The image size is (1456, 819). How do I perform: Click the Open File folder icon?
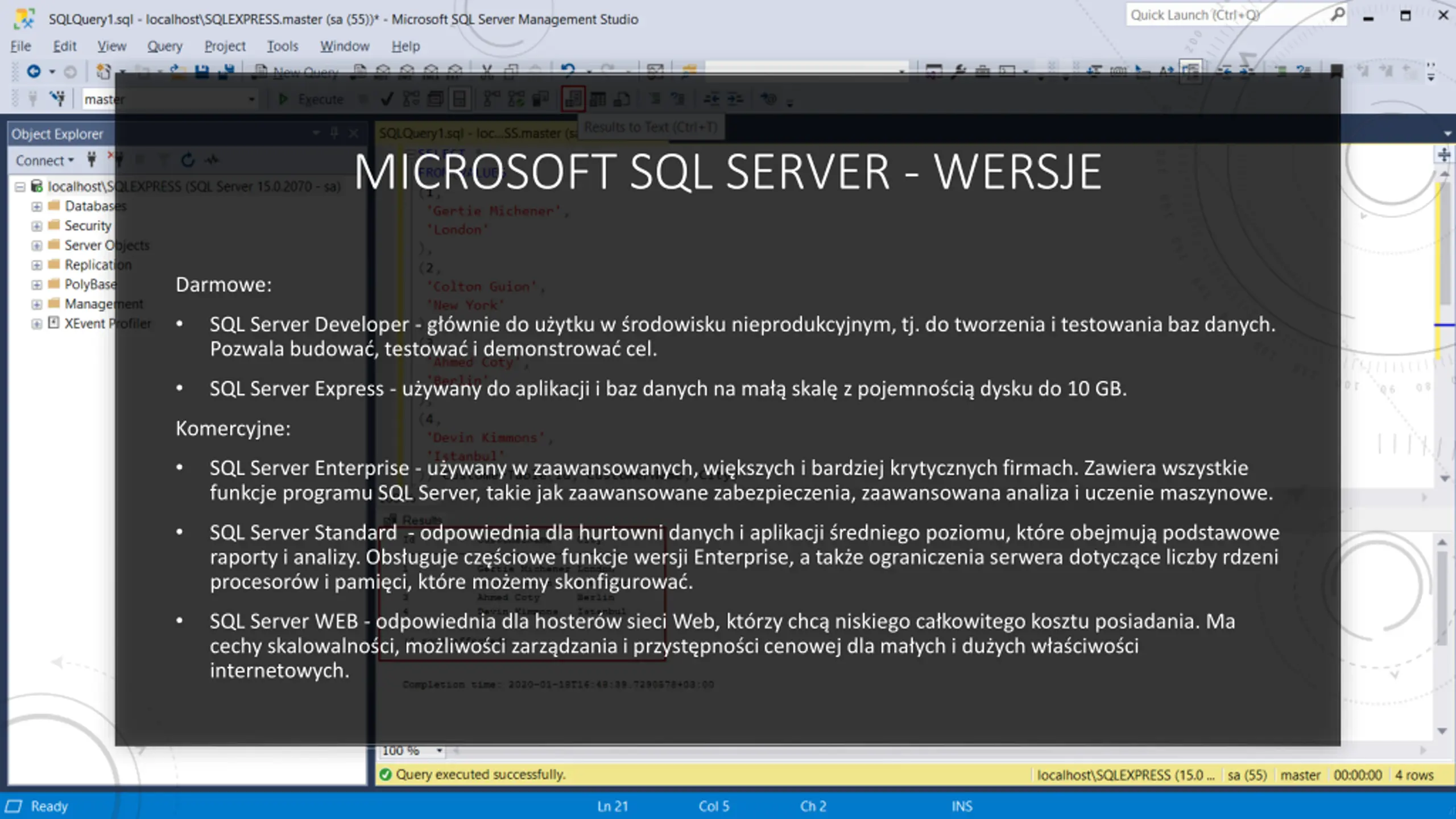click(178, 72)
